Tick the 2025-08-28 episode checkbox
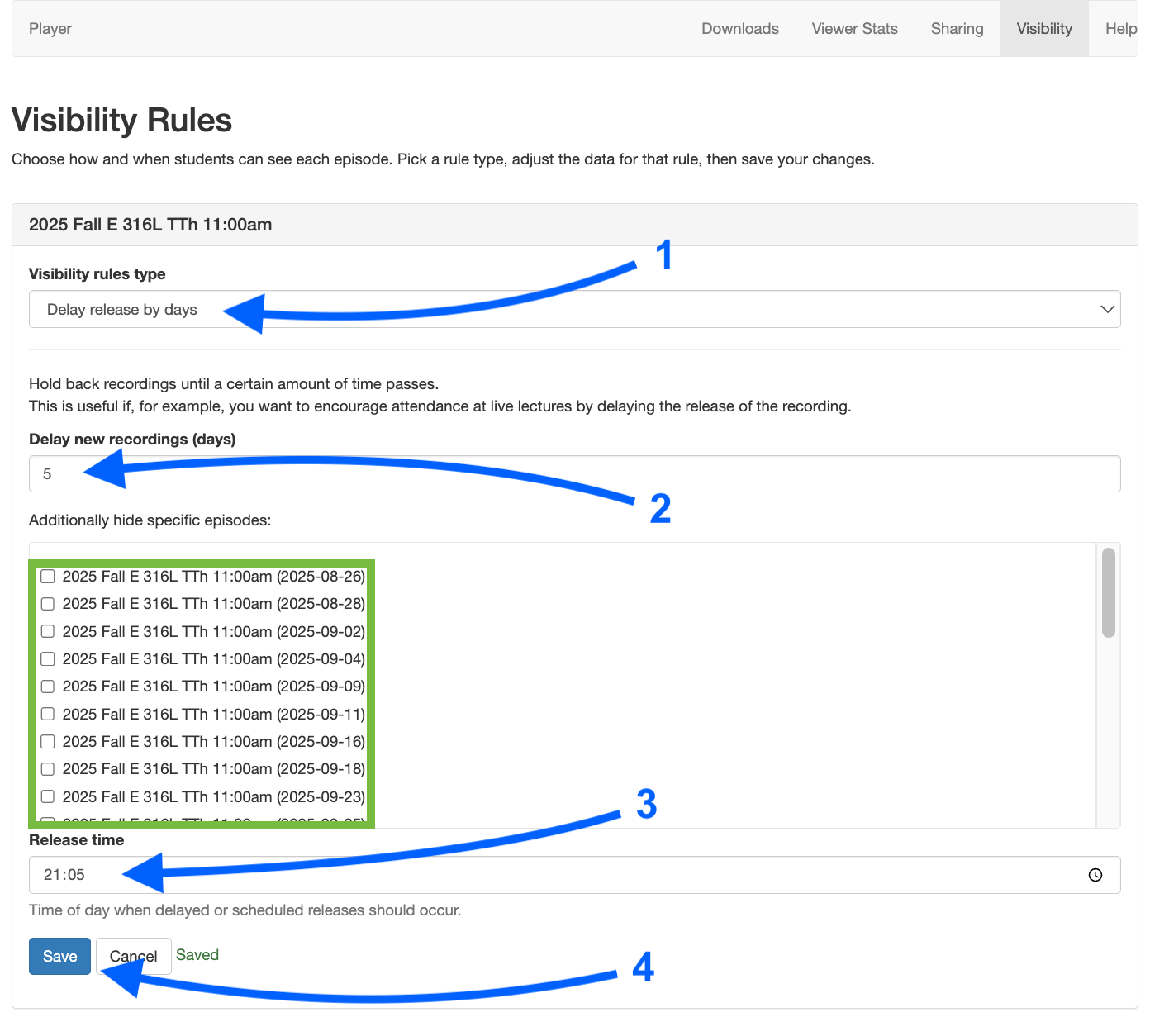This screenshot has width=1150, height=1036. click(48, 604)
